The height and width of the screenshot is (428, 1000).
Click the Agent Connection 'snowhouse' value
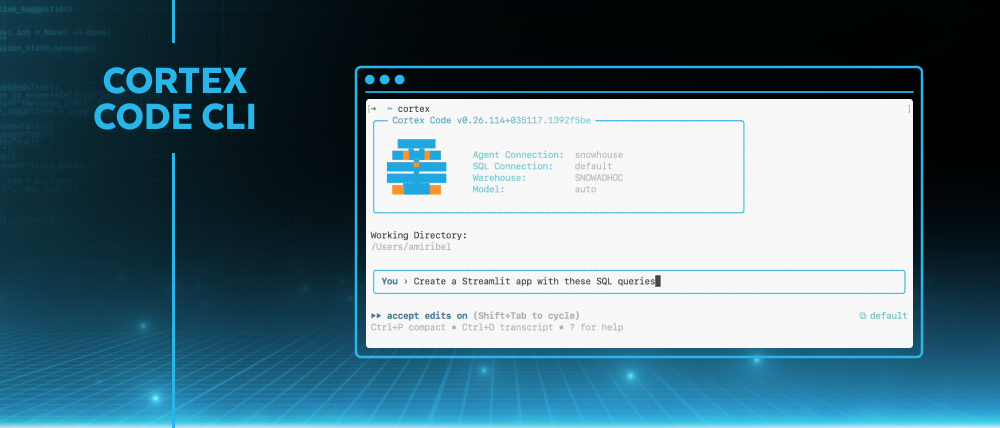coord(598,155)
